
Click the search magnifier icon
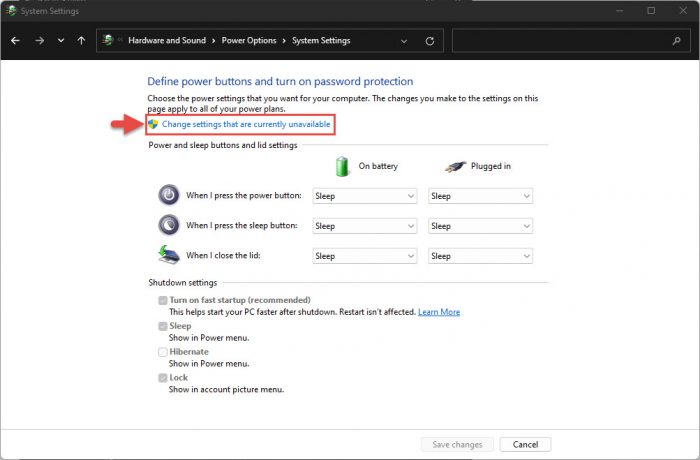click(676, 41)
